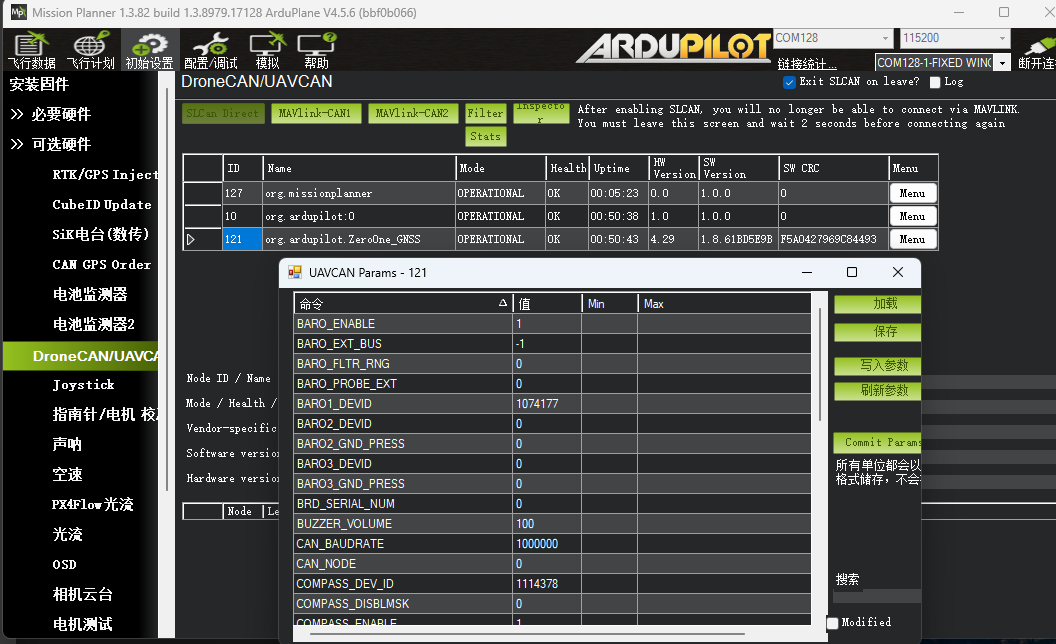Select Sik电台(数传) in sidebar
1056x644 pixels.
(100, 234)
